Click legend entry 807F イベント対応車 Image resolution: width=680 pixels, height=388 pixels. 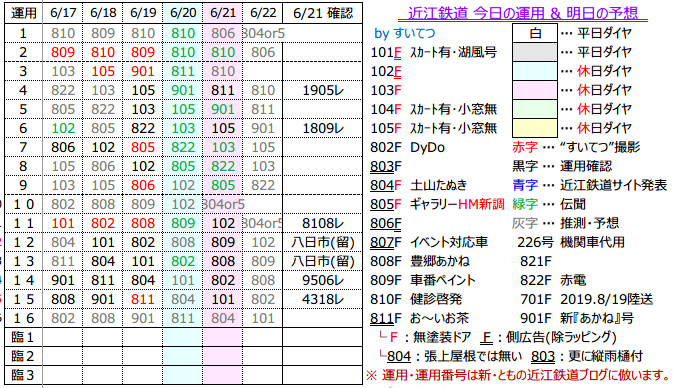coord(429,242)
